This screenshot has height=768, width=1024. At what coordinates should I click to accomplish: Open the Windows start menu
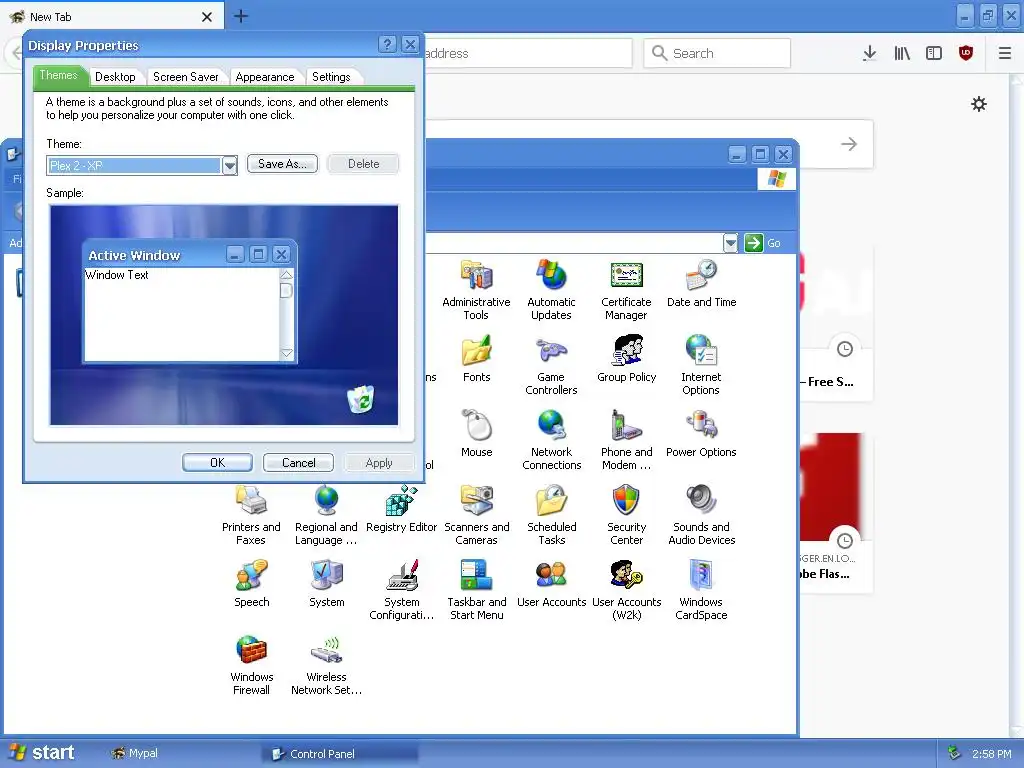tap(42, 753)
